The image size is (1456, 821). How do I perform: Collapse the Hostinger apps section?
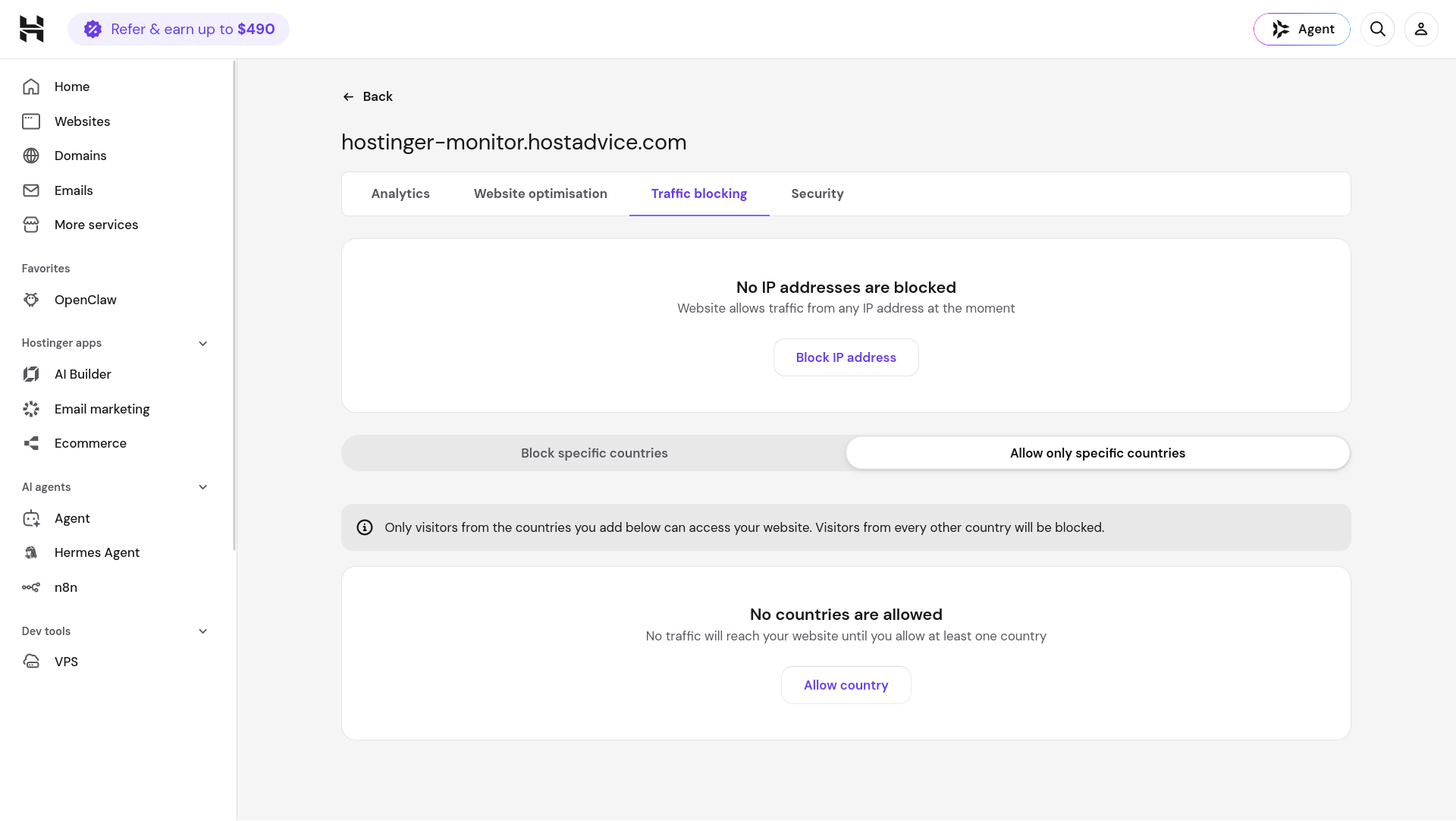point(202,343)
